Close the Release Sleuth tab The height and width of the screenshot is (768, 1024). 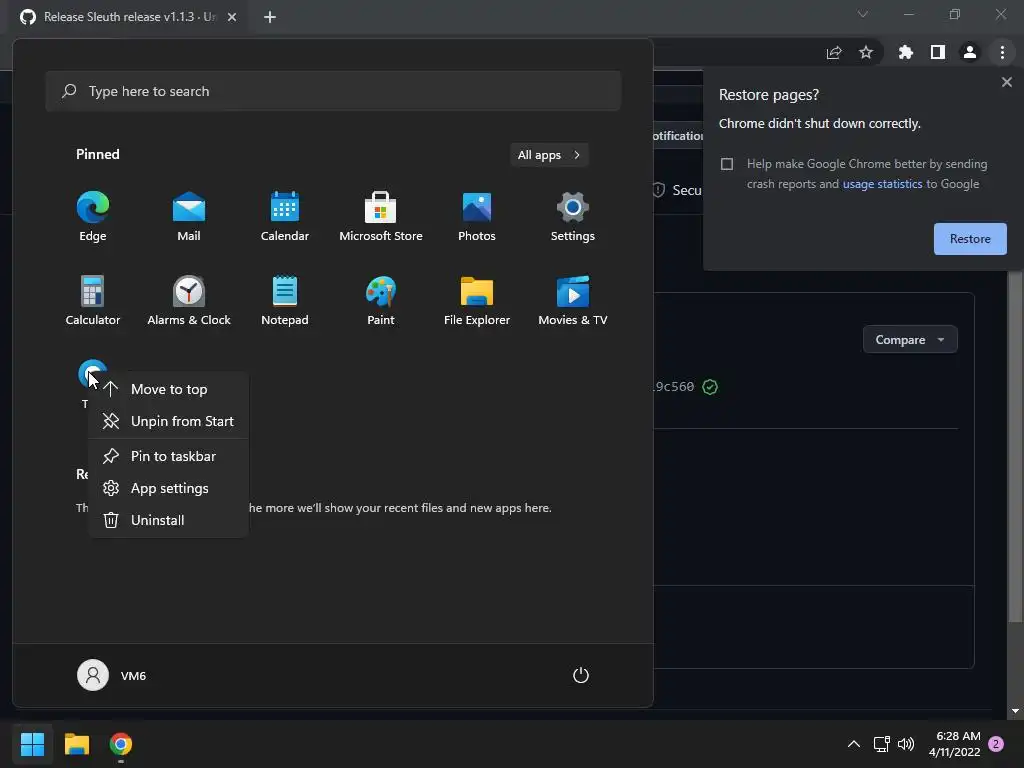click(232, 17)
